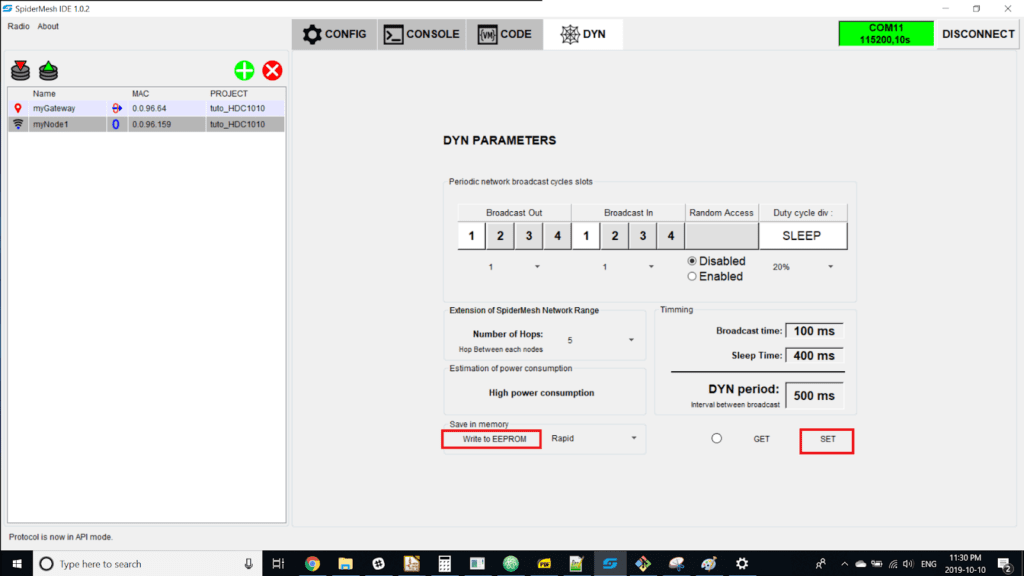Open the duty cycle 20% dropdown

click(803, 267)
